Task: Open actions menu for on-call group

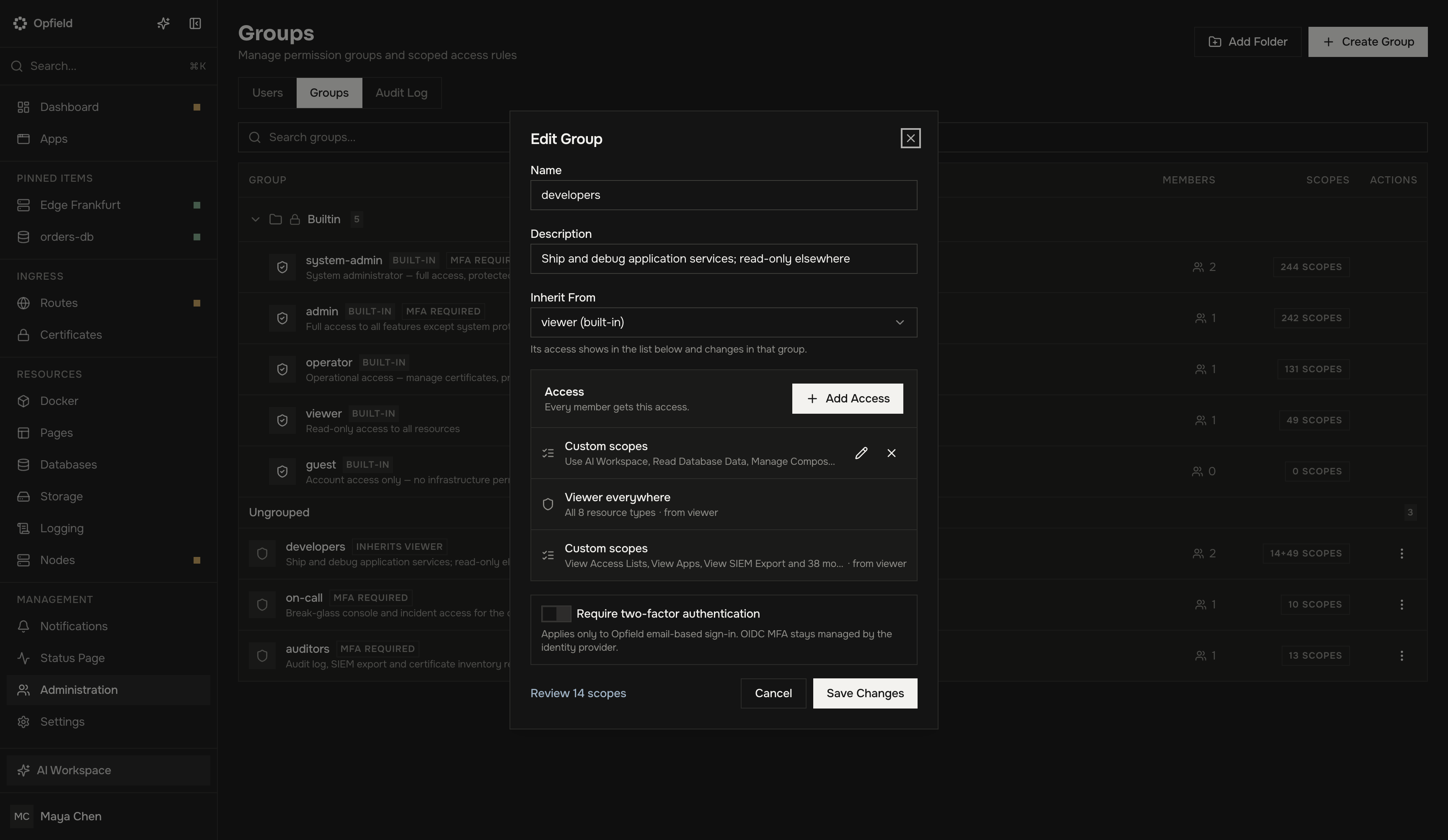Action: pyautogui.click(x=1401, y=605)
